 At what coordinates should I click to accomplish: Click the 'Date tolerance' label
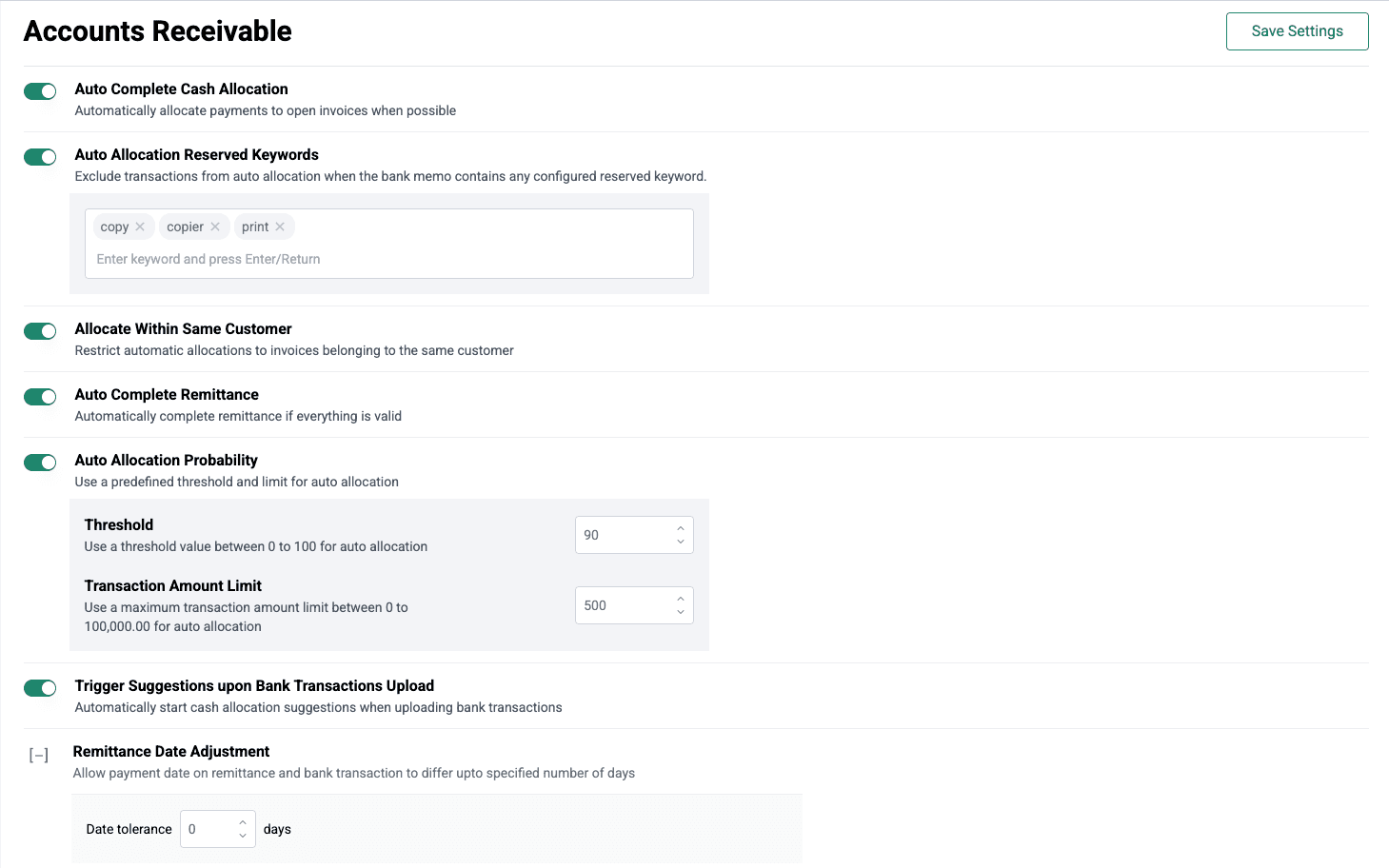point(129,829)
